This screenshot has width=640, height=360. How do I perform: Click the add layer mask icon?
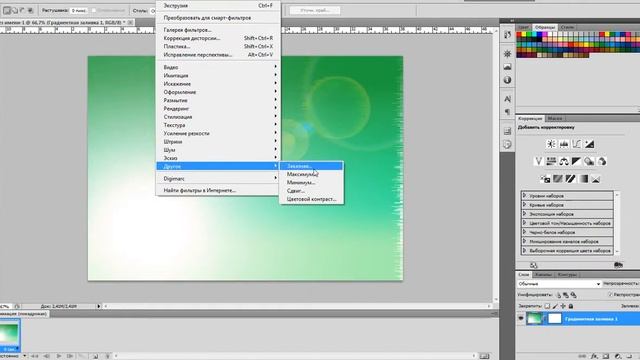[606, 356]
